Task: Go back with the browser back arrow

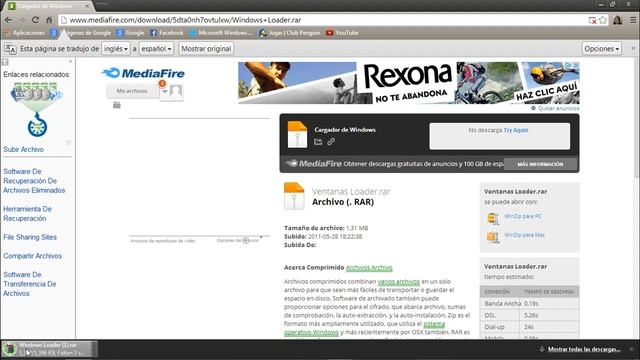Action: (8, 20)
